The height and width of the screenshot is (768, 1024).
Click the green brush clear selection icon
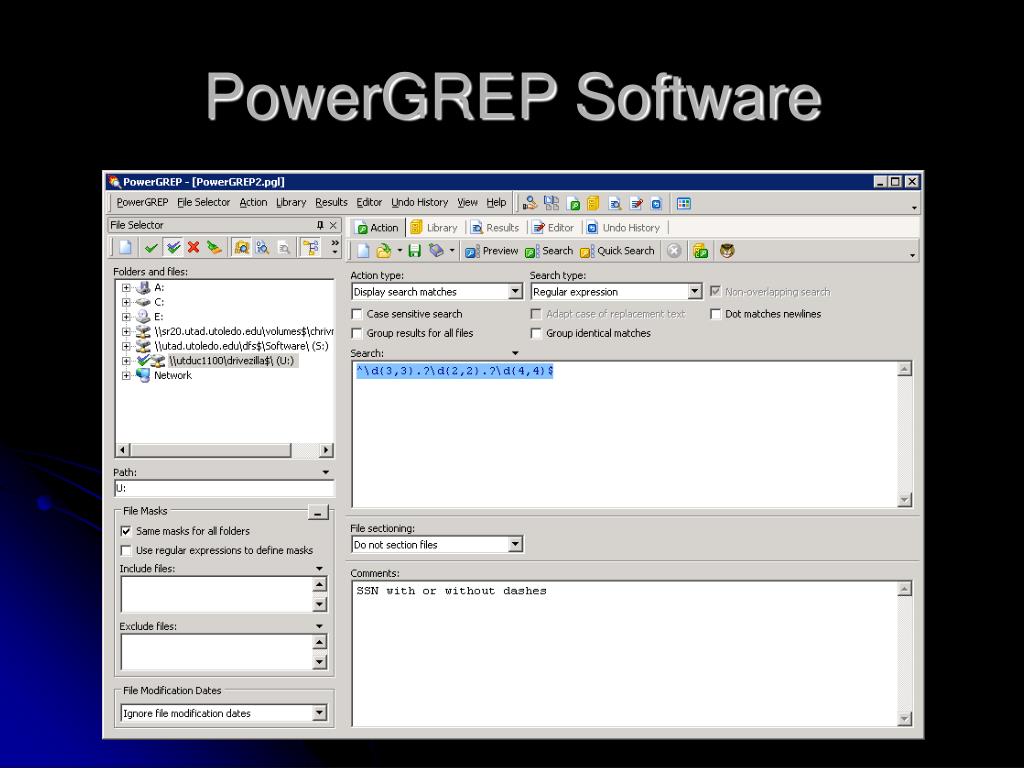214,248
